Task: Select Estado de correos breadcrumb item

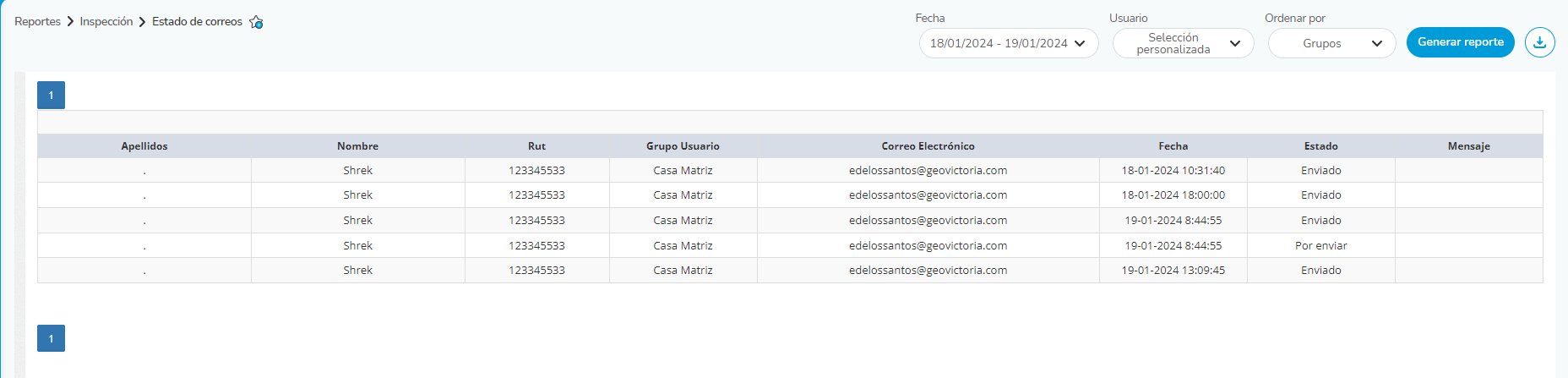Action: click(197, 22)
